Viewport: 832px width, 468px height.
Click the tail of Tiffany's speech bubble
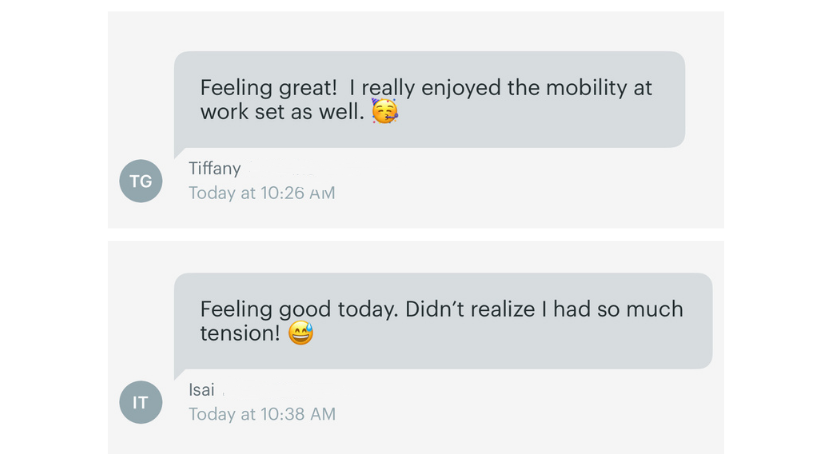pos(180,152)
